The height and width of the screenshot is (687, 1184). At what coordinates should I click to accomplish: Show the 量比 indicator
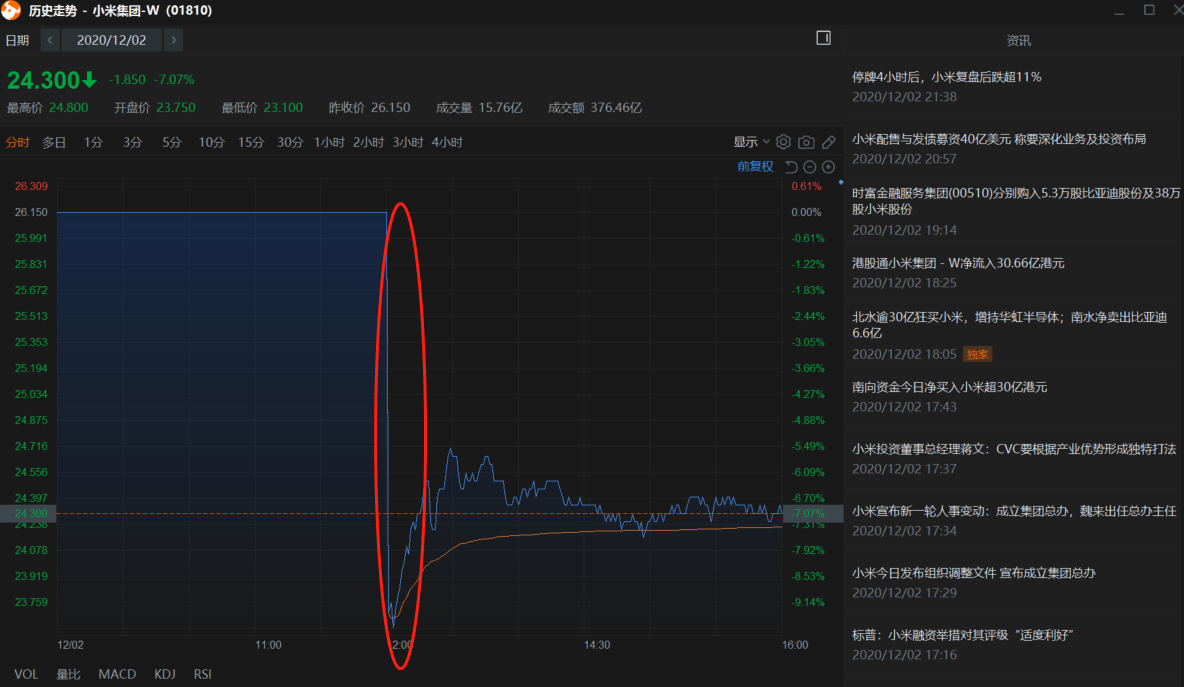coord(68,674)
